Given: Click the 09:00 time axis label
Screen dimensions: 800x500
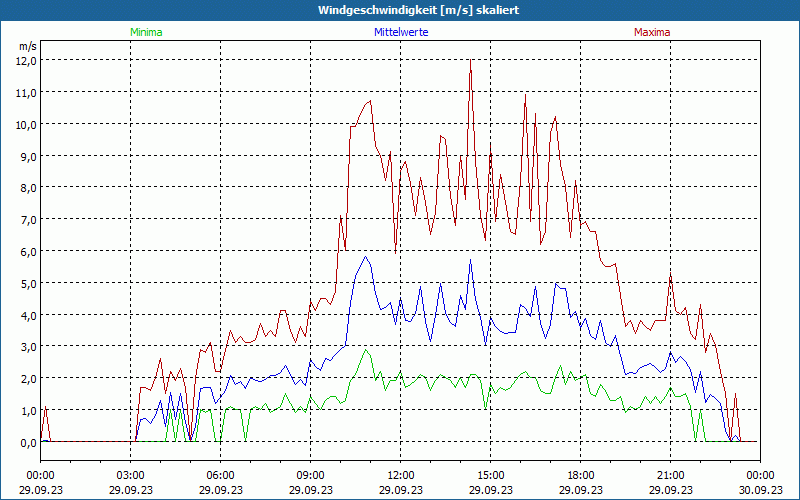Looking at the screenshot, I should pos(311,476).
